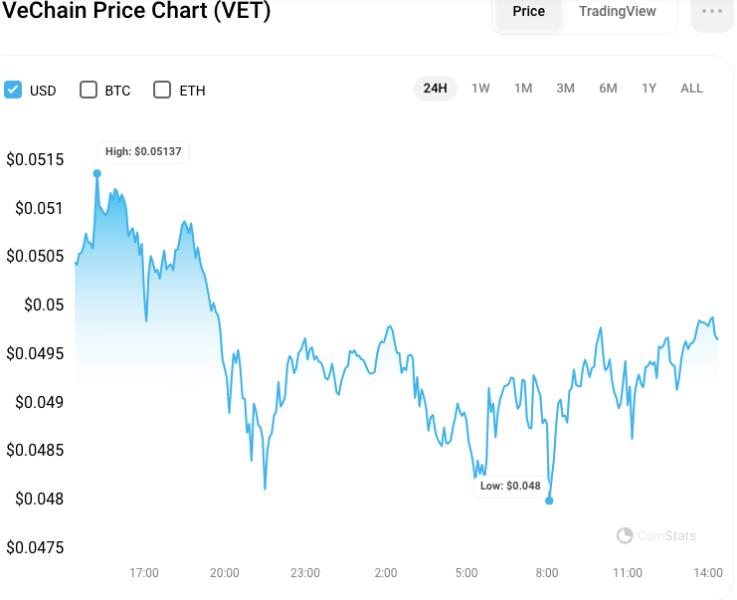Select the 3M time range

[x=566, y=88]
